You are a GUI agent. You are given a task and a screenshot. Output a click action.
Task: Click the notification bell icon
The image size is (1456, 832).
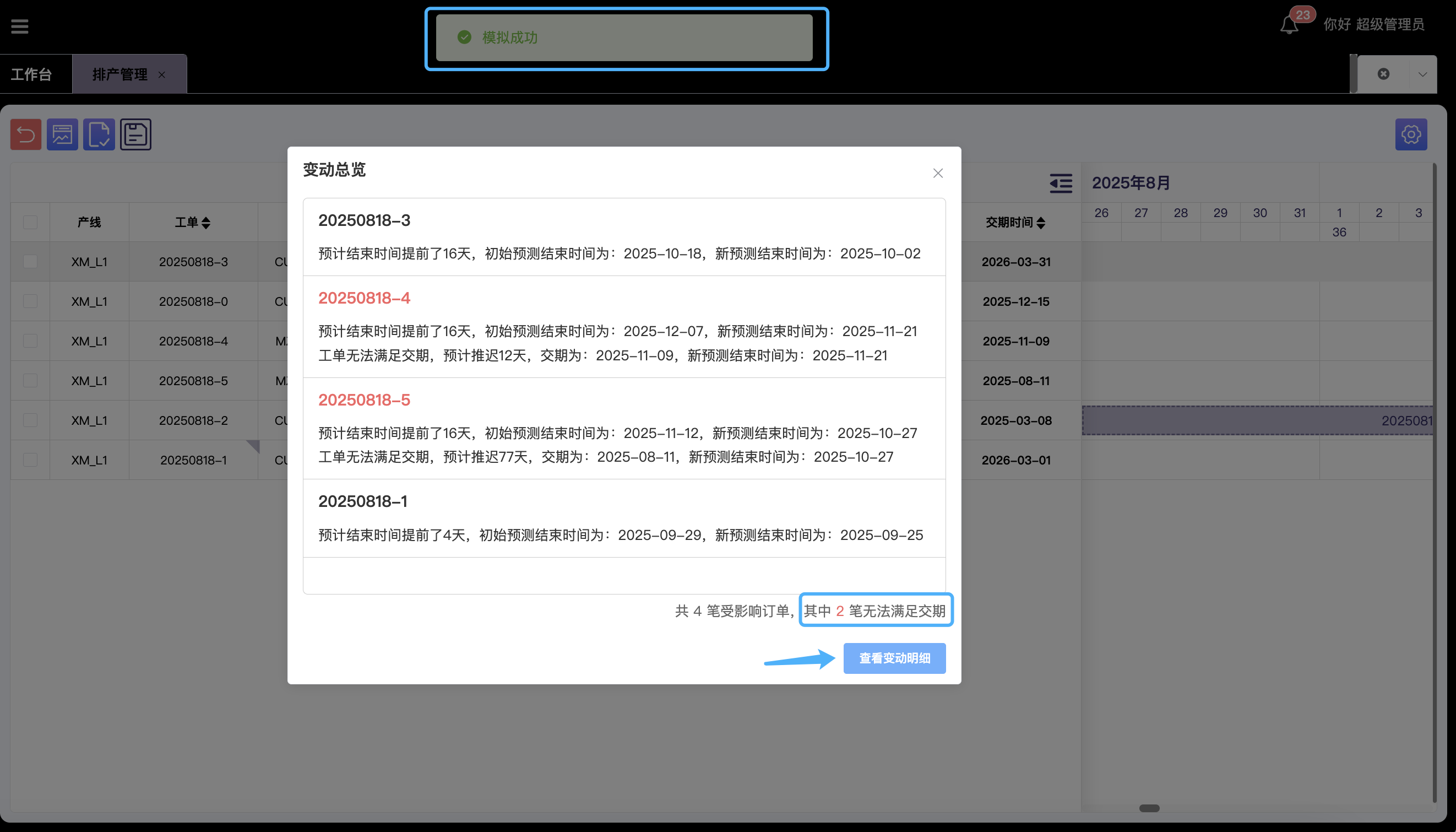point(1289,25)
